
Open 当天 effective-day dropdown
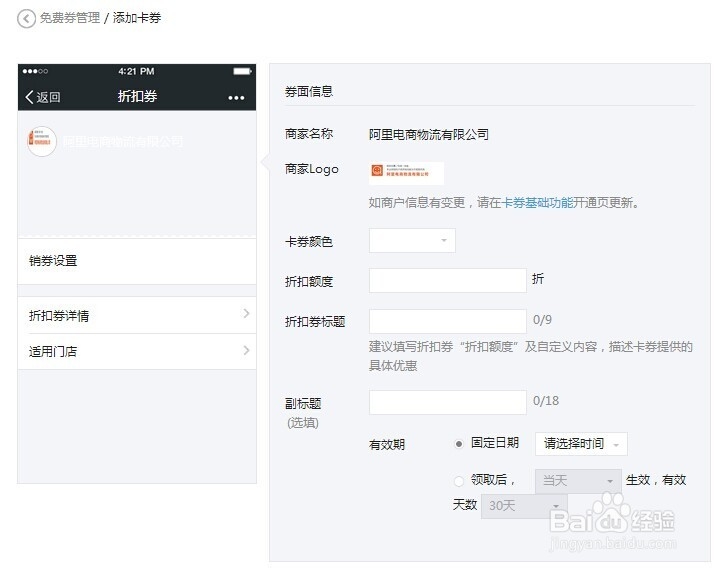click(578, 481)
